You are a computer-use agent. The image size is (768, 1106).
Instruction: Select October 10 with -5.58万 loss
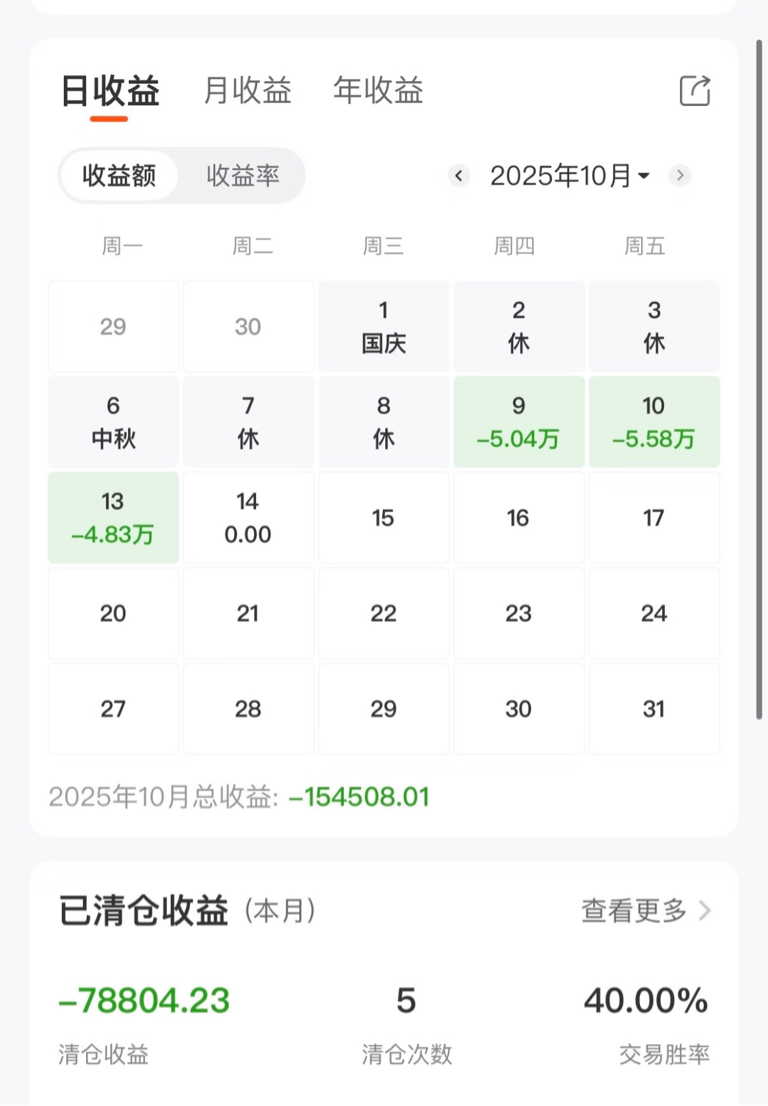[653, 422]
